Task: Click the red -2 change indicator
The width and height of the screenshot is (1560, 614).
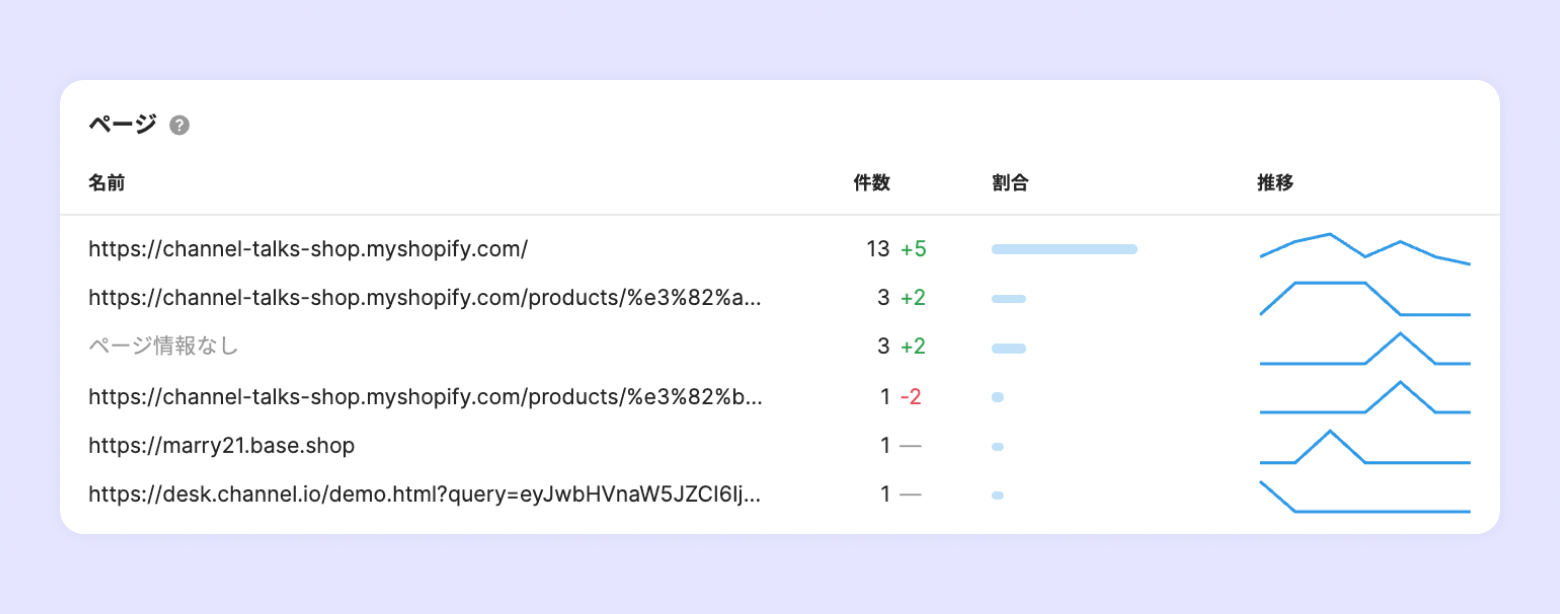Action: (910, 397)
